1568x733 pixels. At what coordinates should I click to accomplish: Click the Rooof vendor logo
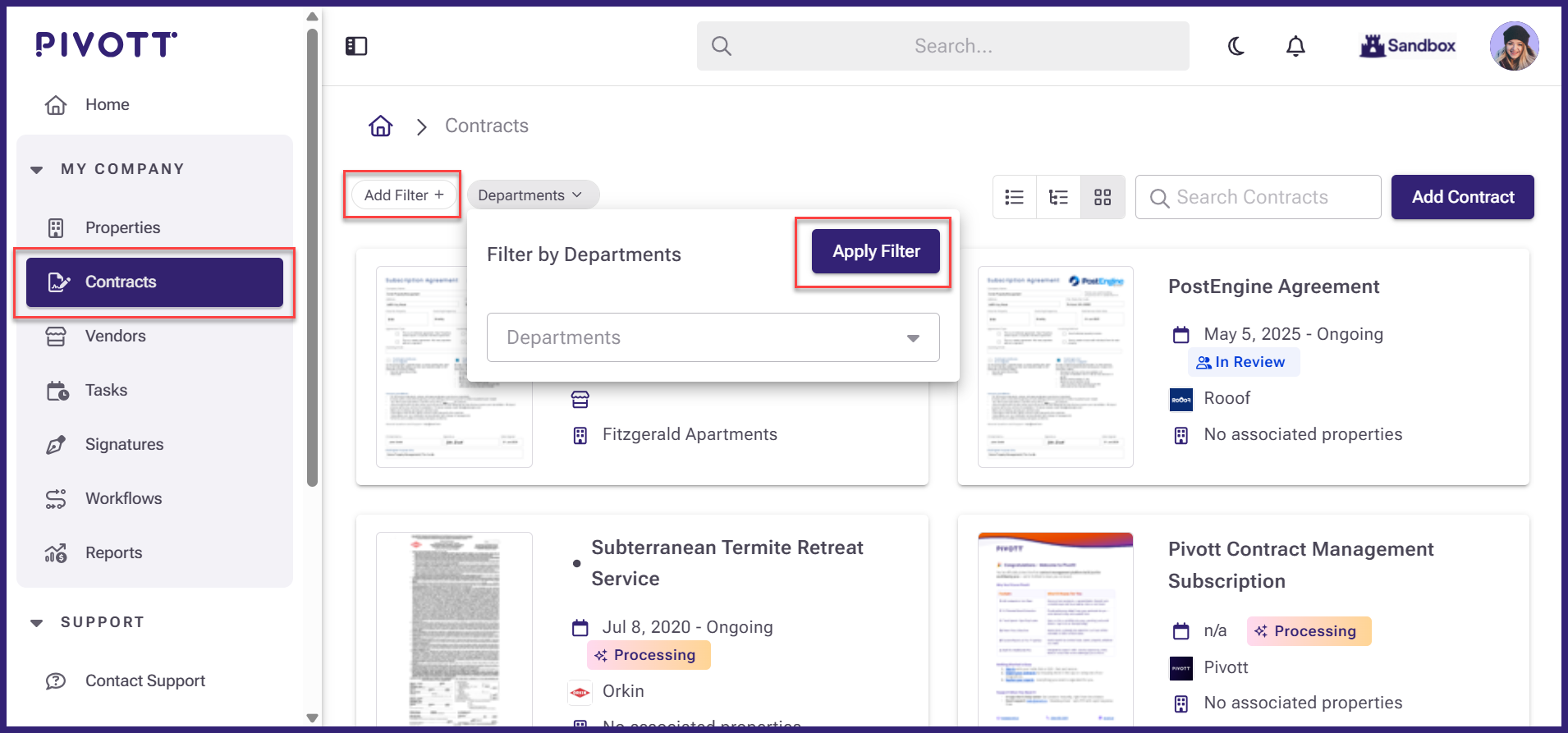1181,400
